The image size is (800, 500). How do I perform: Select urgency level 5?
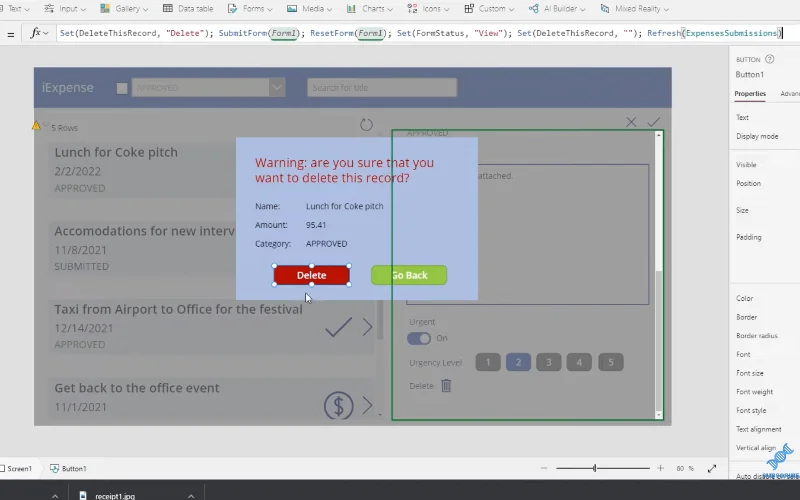611,362
